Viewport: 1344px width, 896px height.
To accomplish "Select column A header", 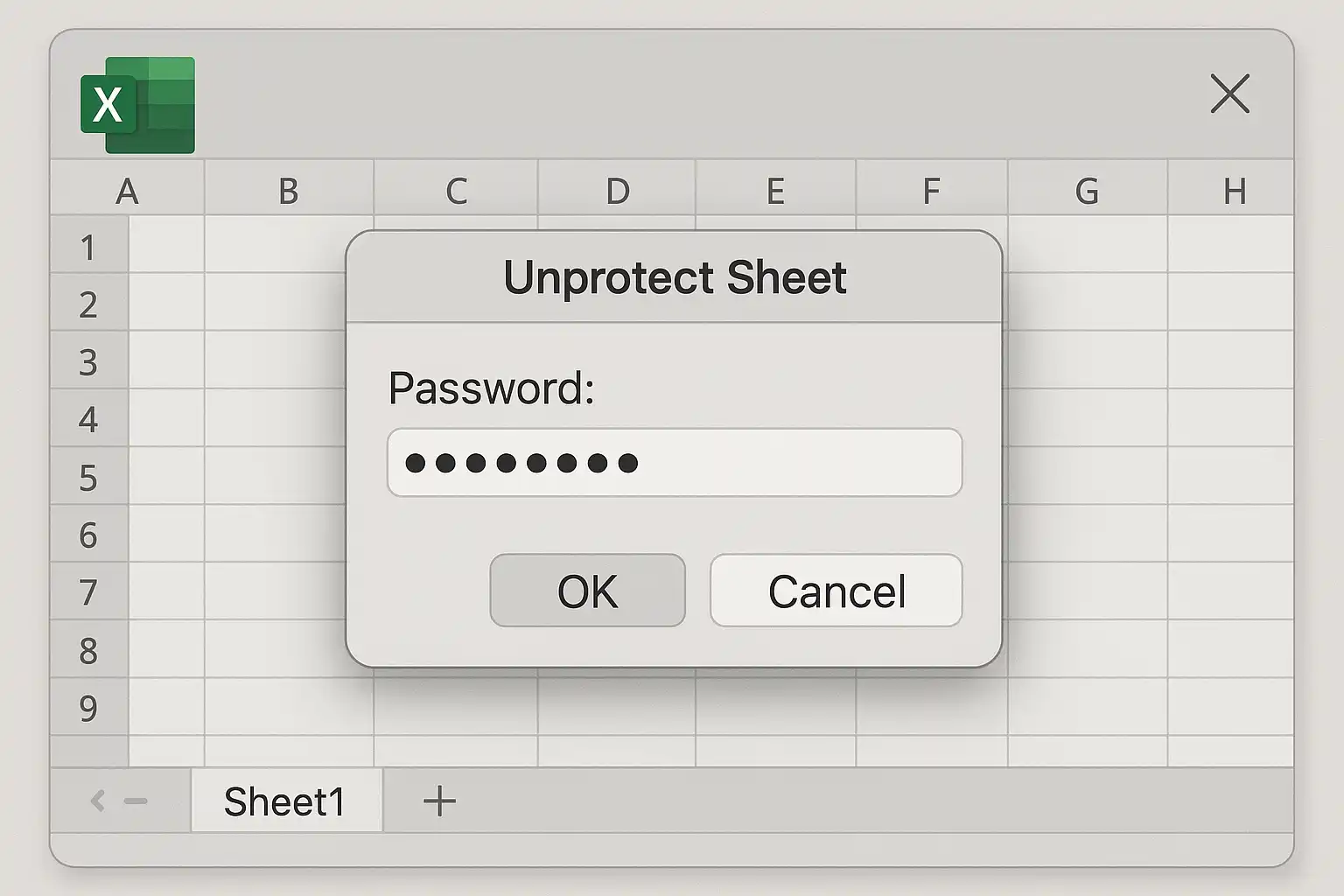I will click(x=128, y=188).
